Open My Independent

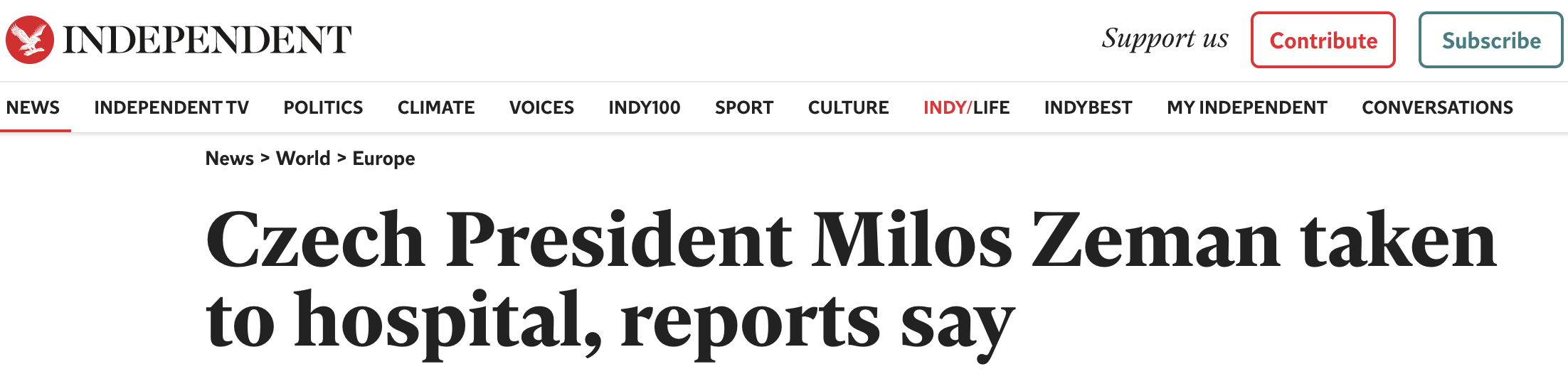pos(1246,107)
